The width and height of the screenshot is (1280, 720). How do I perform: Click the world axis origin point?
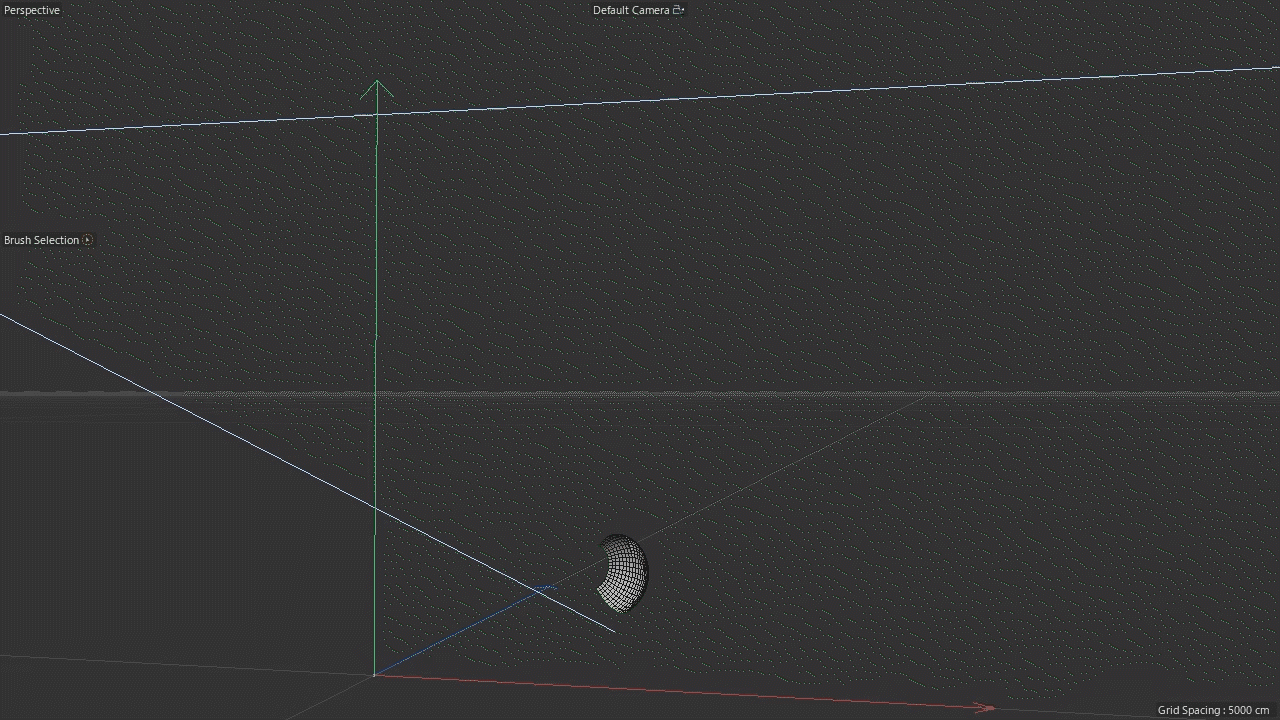click(x=375, y=675)
